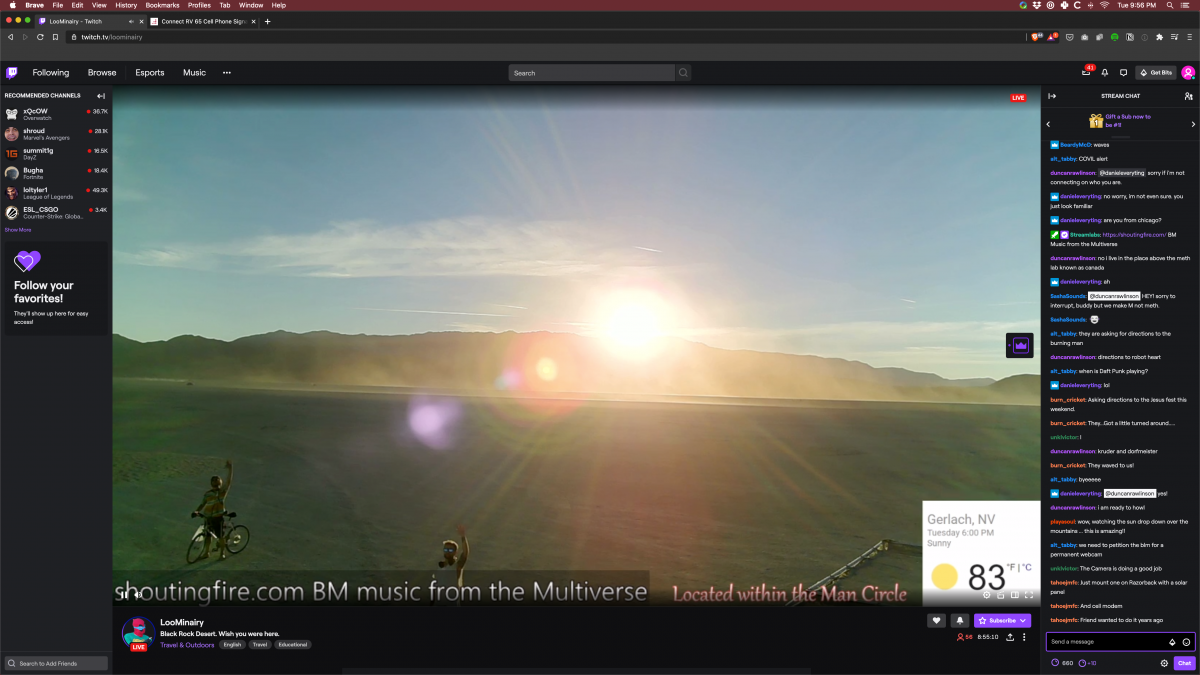The image size is (1200, 675).
Task: Open the Bookmarks menu in macOS menu bar
Action: tap(162, 5)
